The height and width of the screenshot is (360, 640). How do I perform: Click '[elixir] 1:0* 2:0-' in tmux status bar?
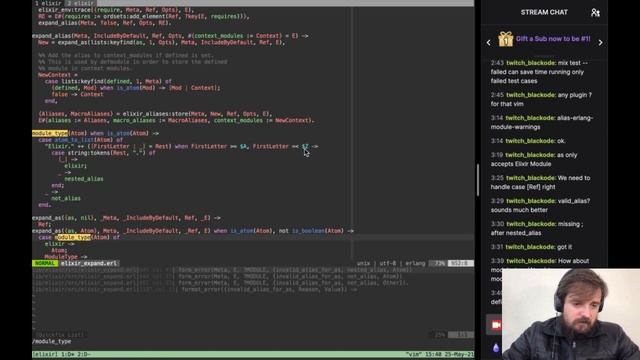62,354
